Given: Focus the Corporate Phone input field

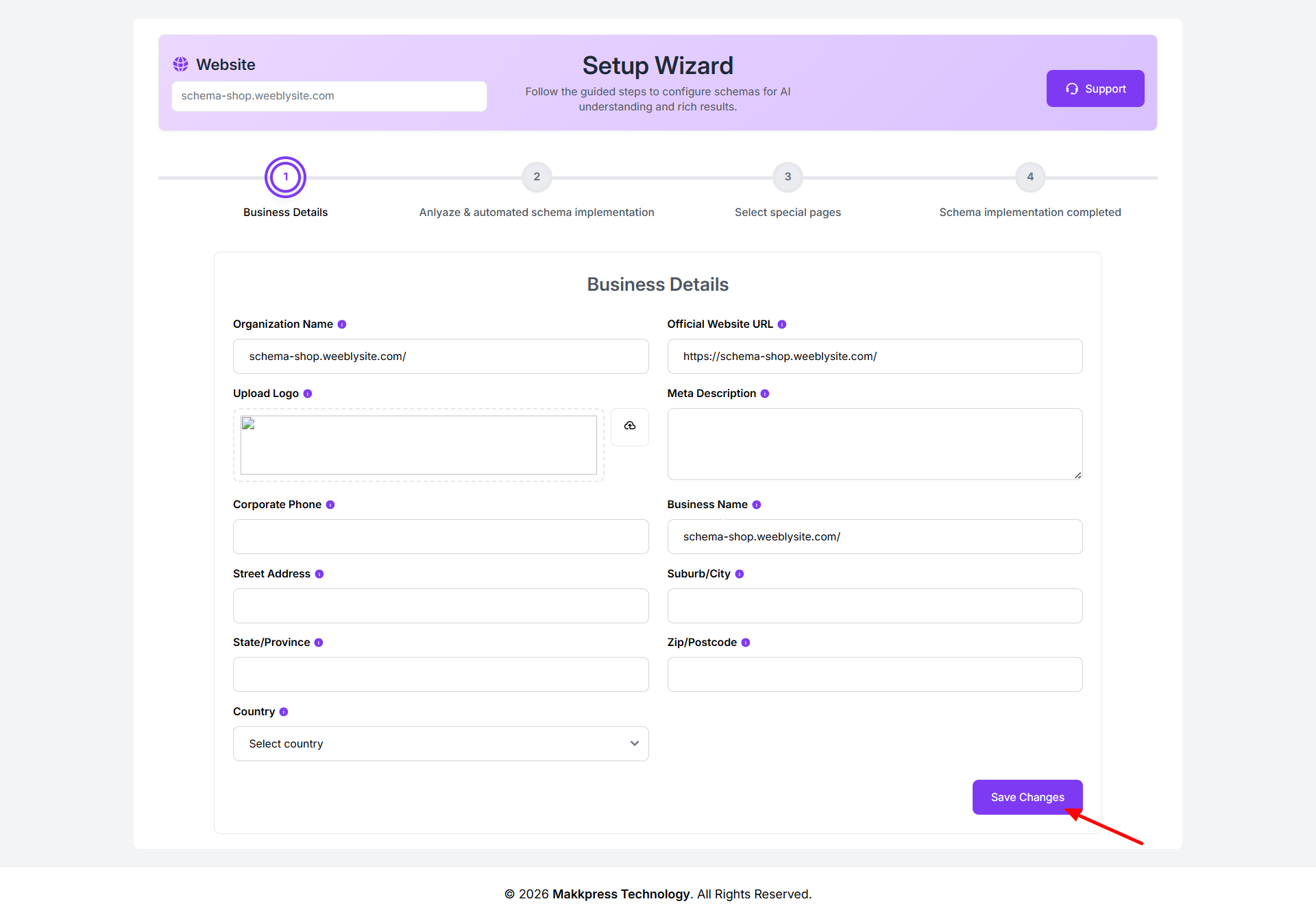Looking at the screenshot, I should [x=440, y=536].
